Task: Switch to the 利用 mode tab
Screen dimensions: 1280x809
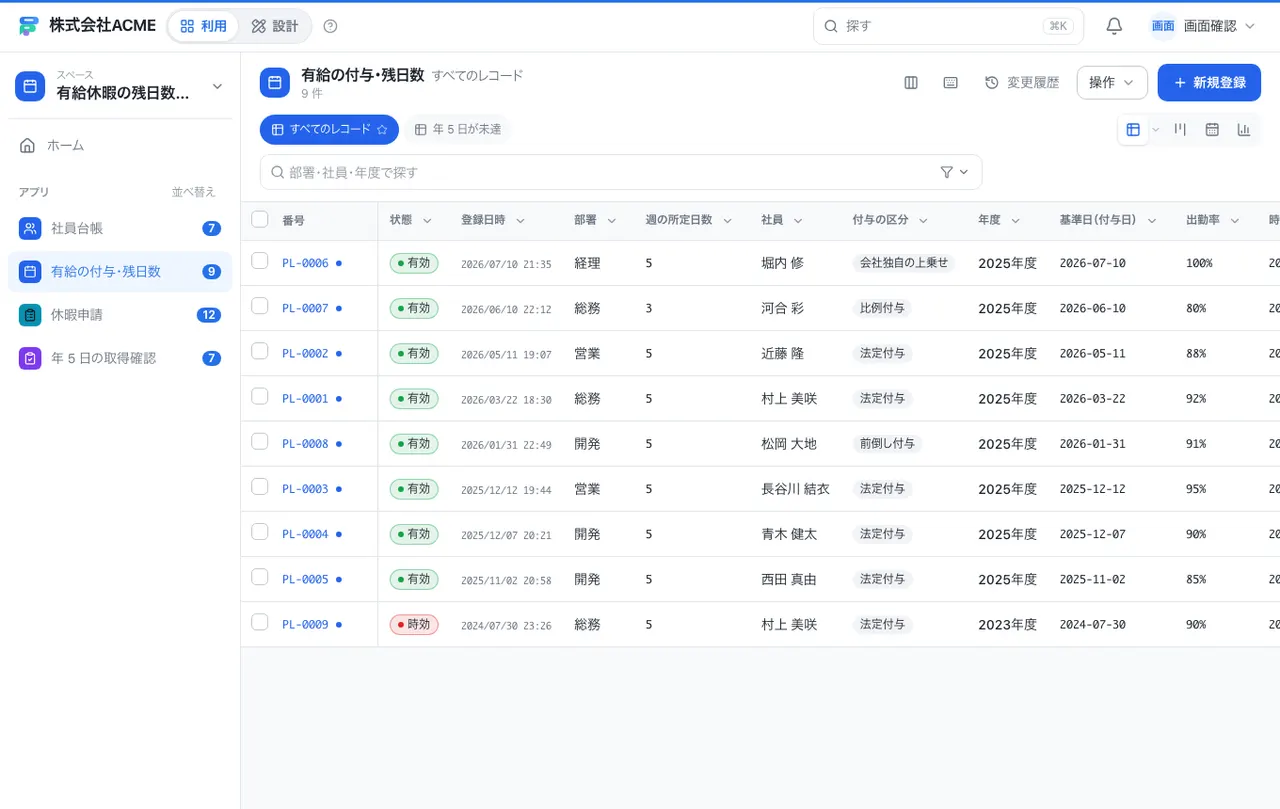Action: coord(203,26)
